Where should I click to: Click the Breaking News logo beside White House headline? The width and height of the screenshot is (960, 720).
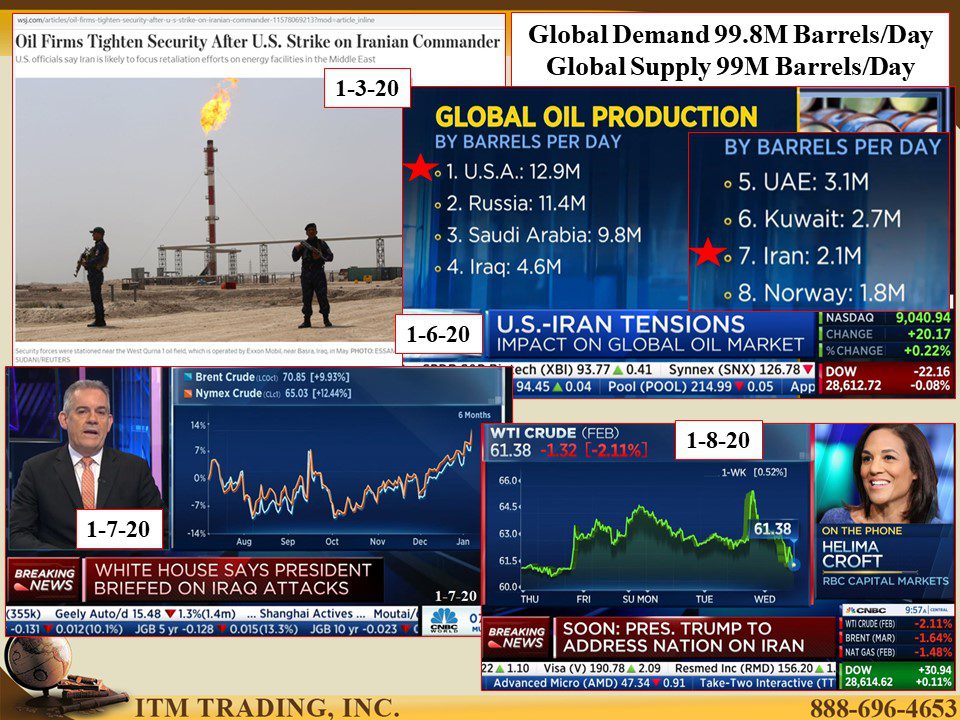tap(44, 579)
